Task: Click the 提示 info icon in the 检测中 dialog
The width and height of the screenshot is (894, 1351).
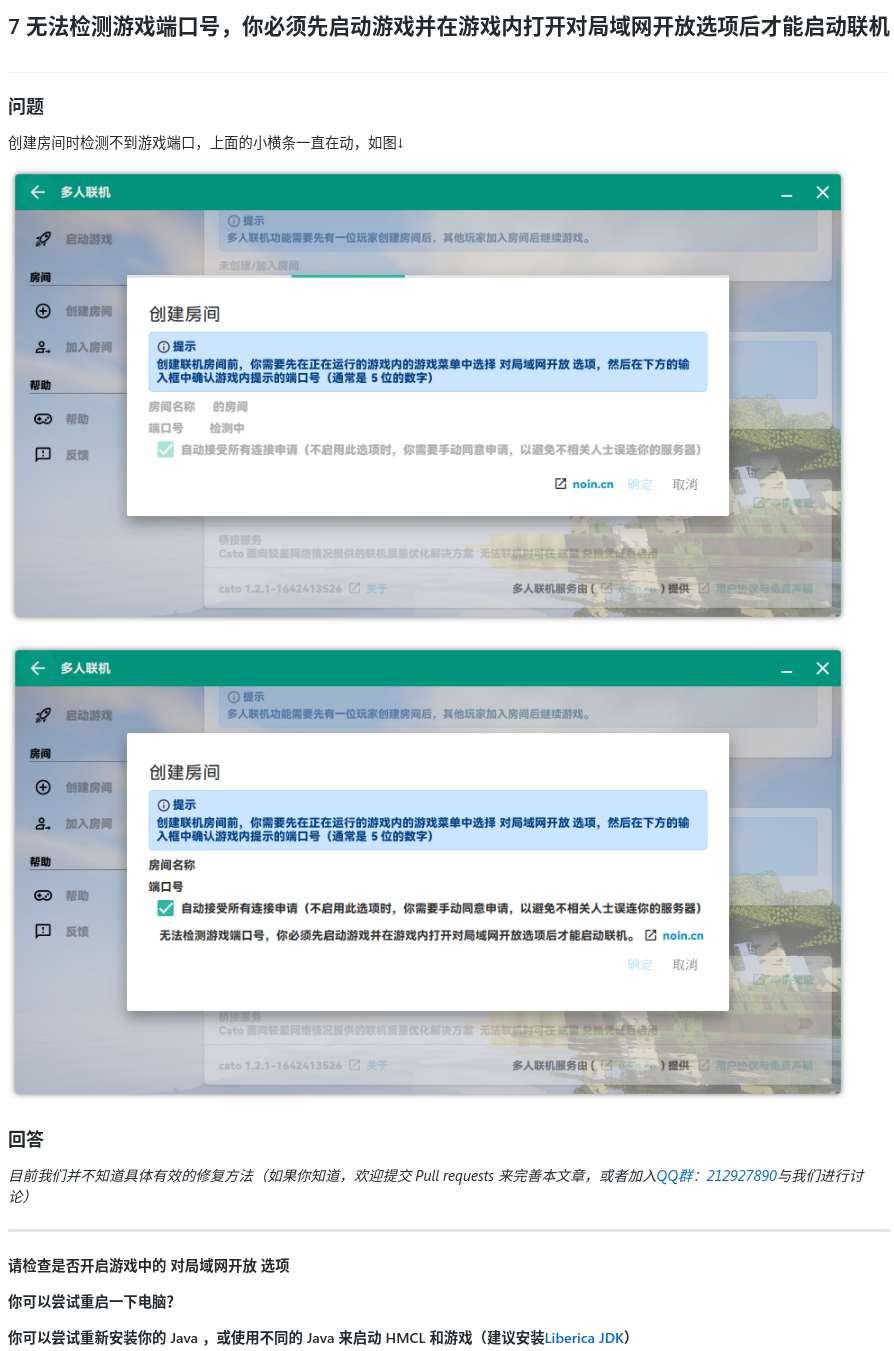Action: (163, 346)
